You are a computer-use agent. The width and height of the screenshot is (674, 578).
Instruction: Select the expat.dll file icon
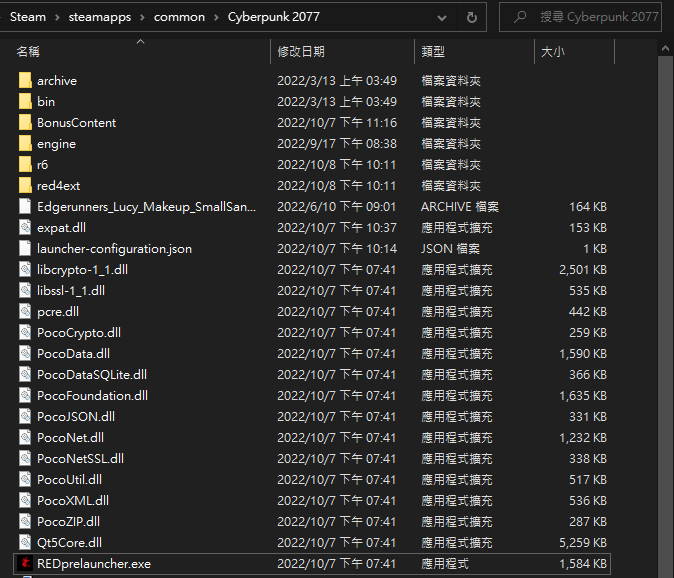click(25, 227)
